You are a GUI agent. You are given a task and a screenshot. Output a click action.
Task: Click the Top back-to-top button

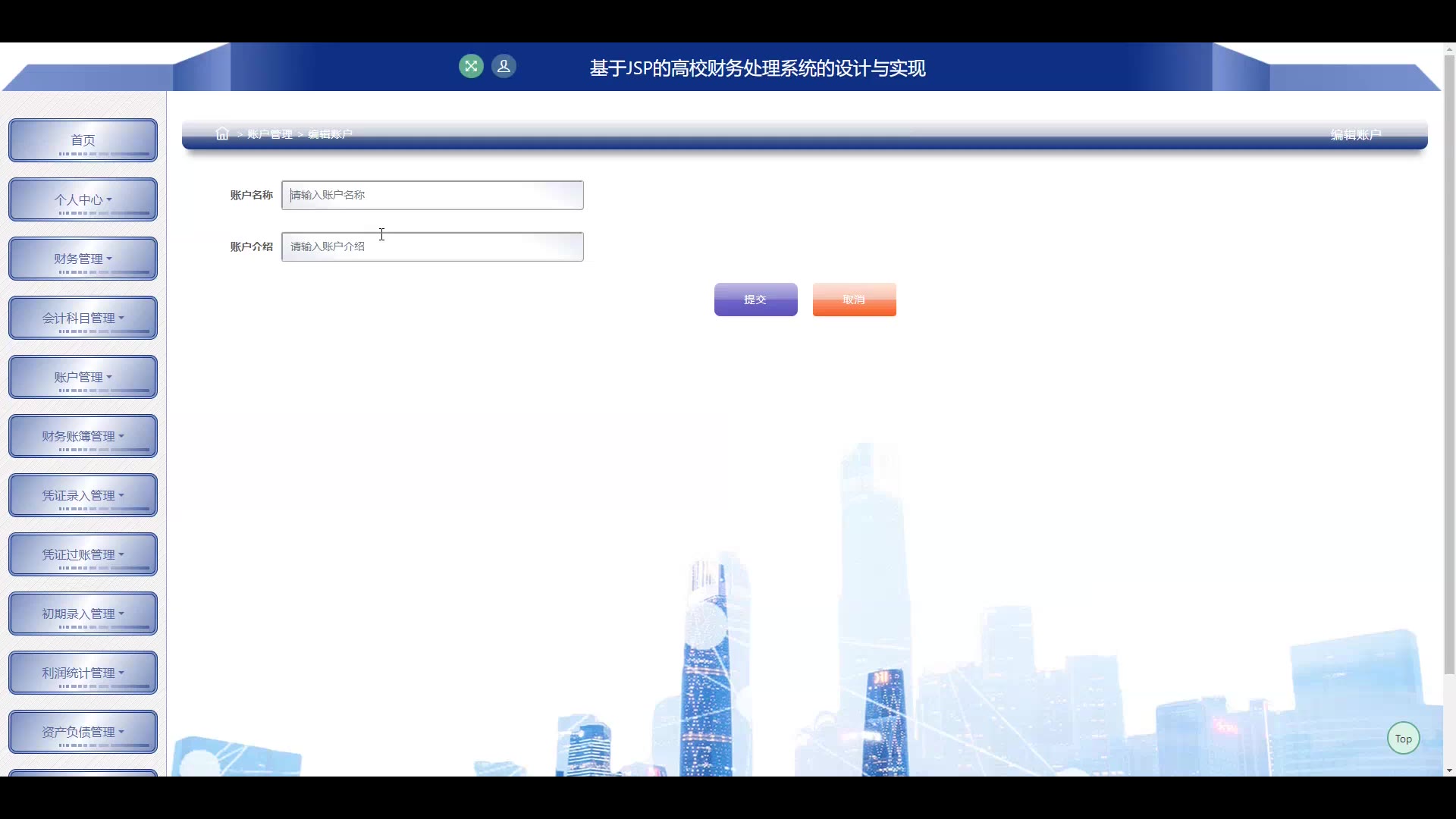point(1404,739)
